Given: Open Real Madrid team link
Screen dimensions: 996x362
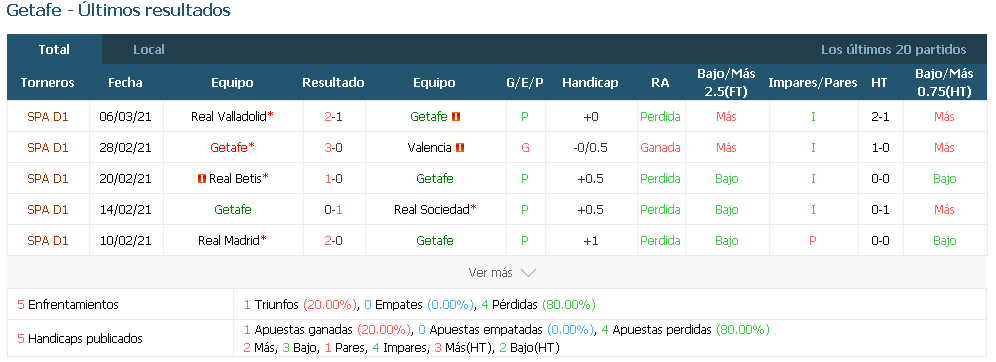Looking at the screenshot, I should tap(229, 241).
